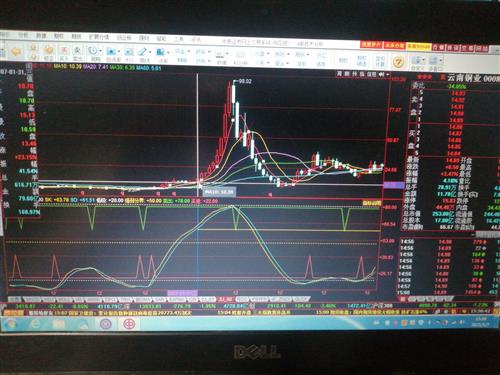Click the clock period toolbar icon
Viewport: 500px width, 375px height.
pos(93,51)
